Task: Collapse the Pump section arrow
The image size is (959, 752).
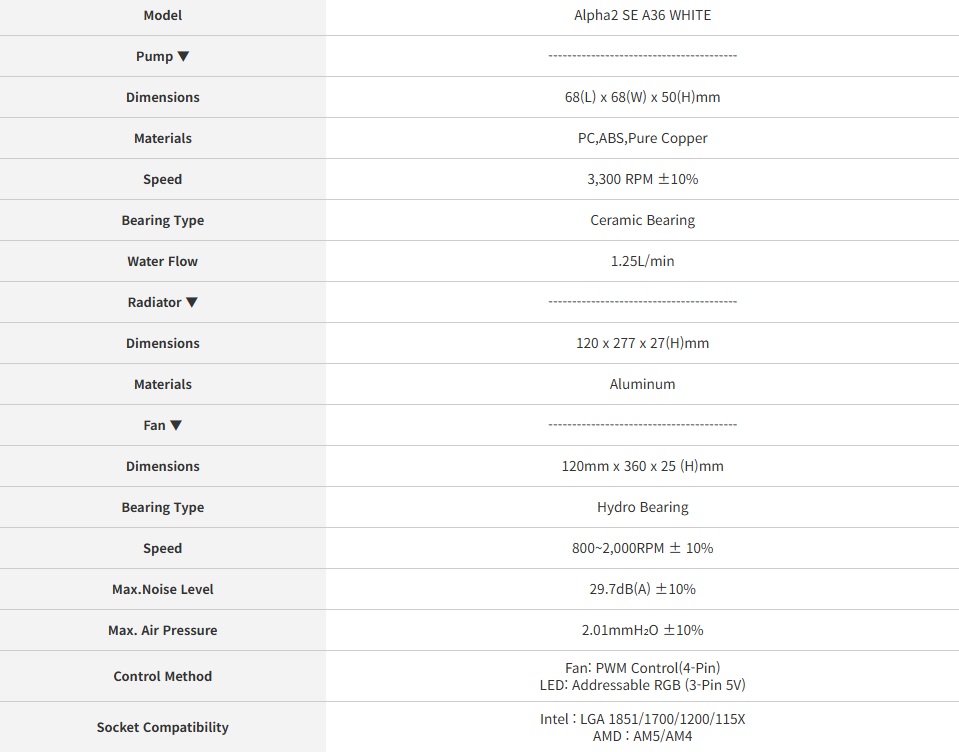Action: tap(183, 57)
